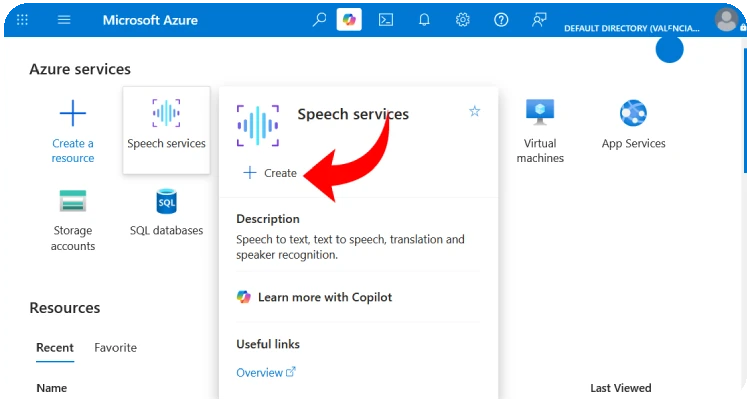Viewport: 750px width, 402px height.
Task: Open the app launcher grid icon
Action: coord(22,20)
